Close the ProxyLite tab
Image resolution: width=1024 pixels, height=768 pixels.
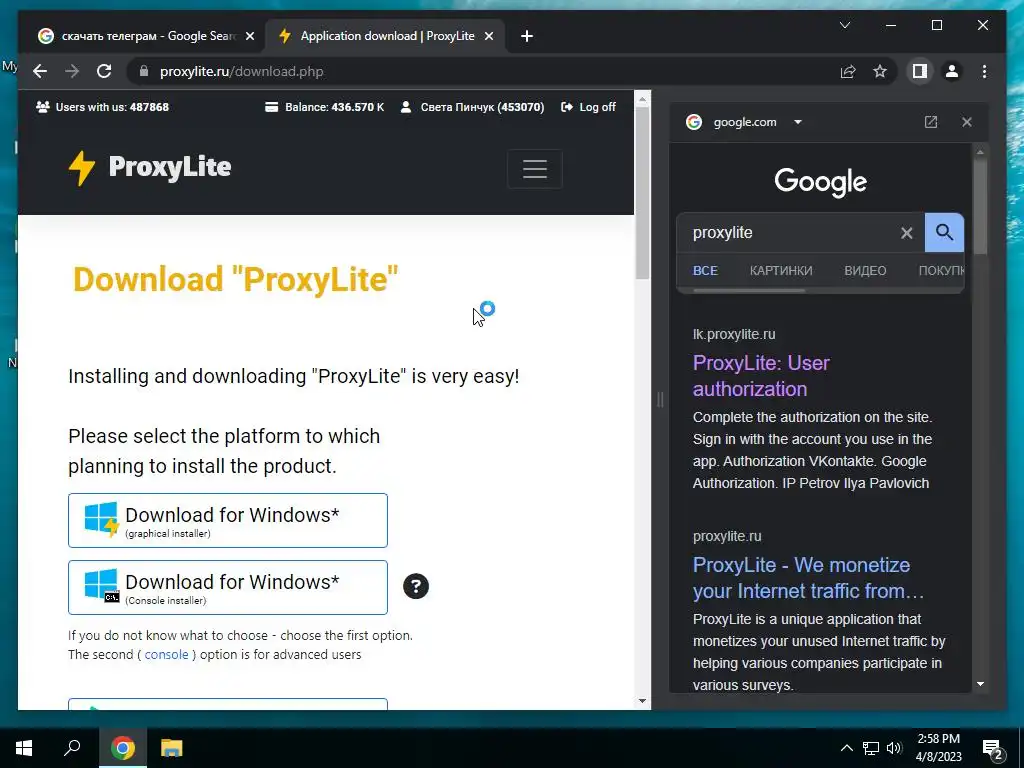488,36
